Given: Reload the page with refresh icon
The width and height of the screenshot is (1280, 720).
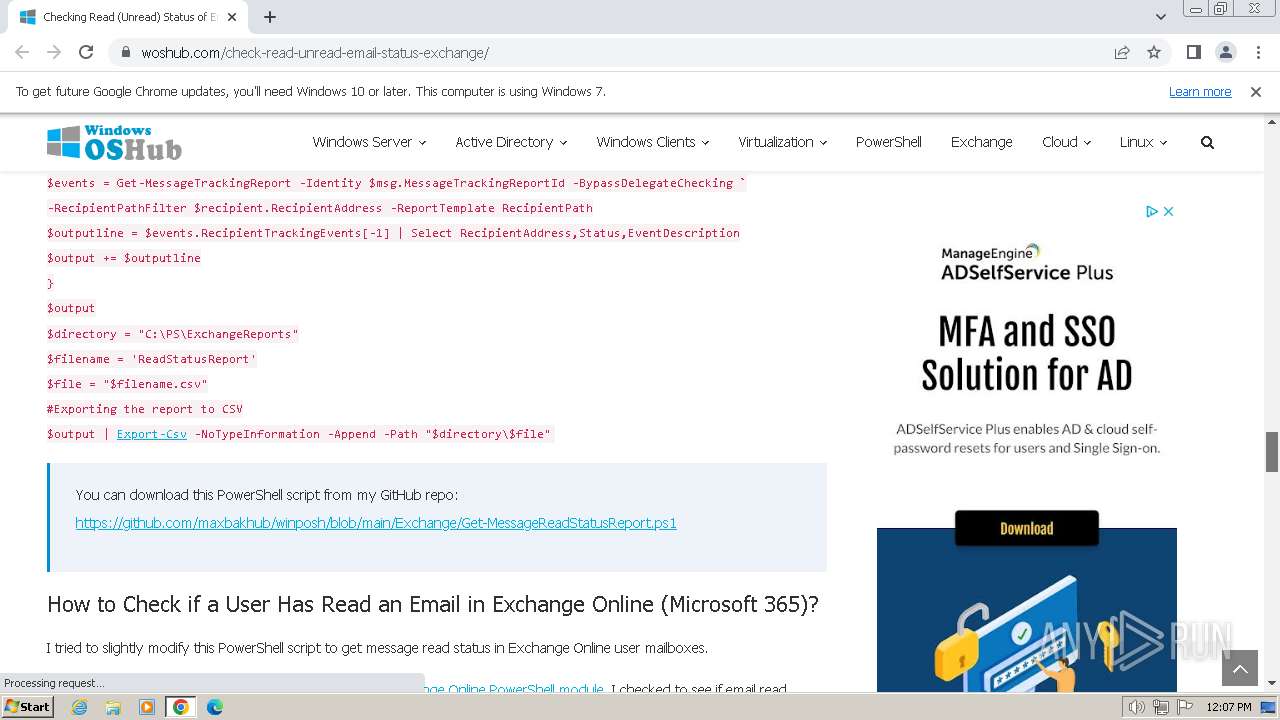Looking at the screenshot, I should point(86,53).
